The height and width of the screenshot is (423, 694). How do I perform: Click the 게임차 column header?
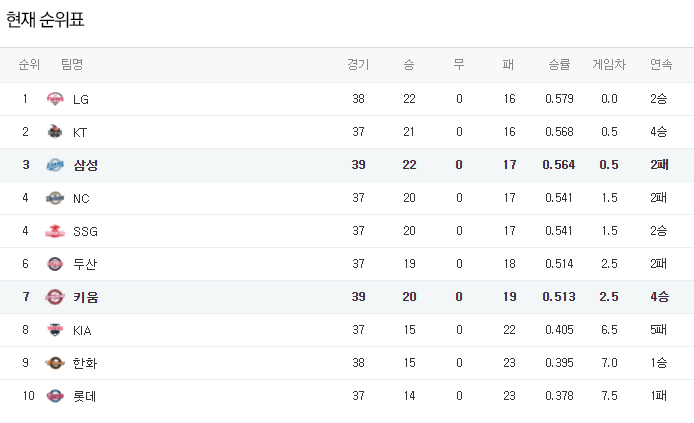609,65
